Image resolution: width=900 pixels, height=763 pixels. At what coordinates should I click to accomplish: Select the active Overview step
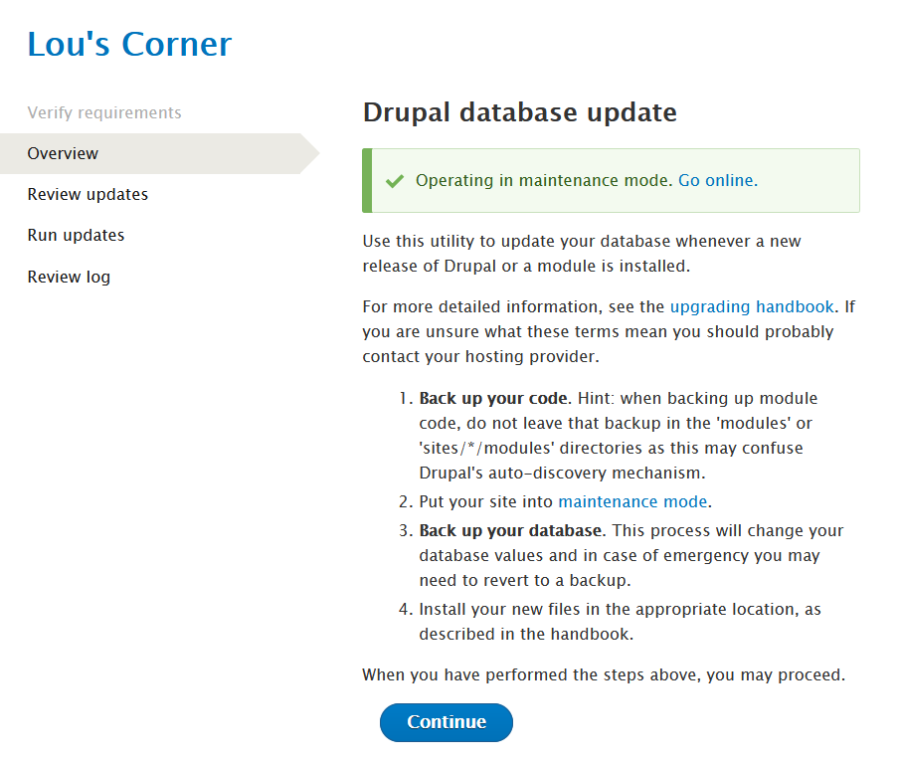(63, 154)
